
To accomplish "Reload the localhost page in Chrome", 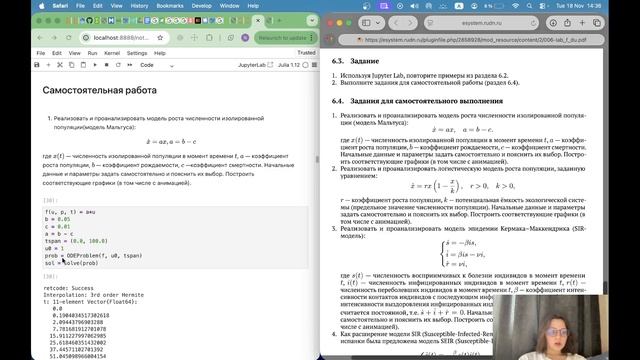I will [x=69, y=38].
